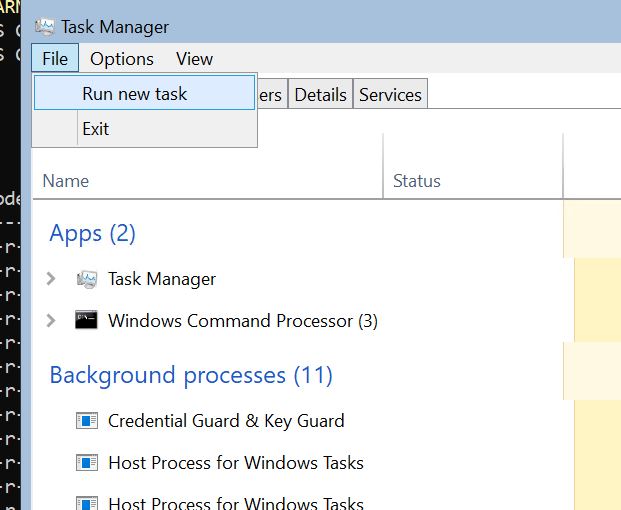The height and width of the screenshot is (510, 621).
Task: Click the Task Manager app icon in Apps list
Action: [87, 279]
